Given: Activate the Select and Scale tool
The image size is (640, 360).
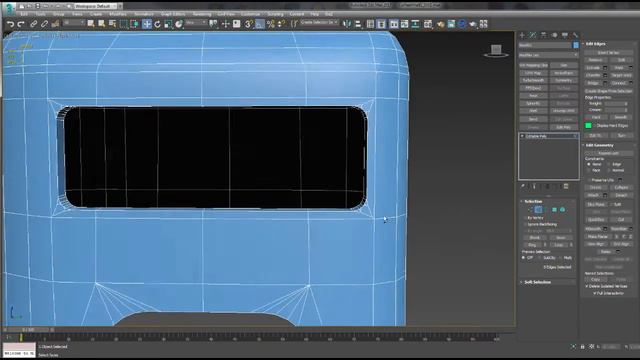Looking at the screenshot, I should pyautogui.click(x=168, y=24).
